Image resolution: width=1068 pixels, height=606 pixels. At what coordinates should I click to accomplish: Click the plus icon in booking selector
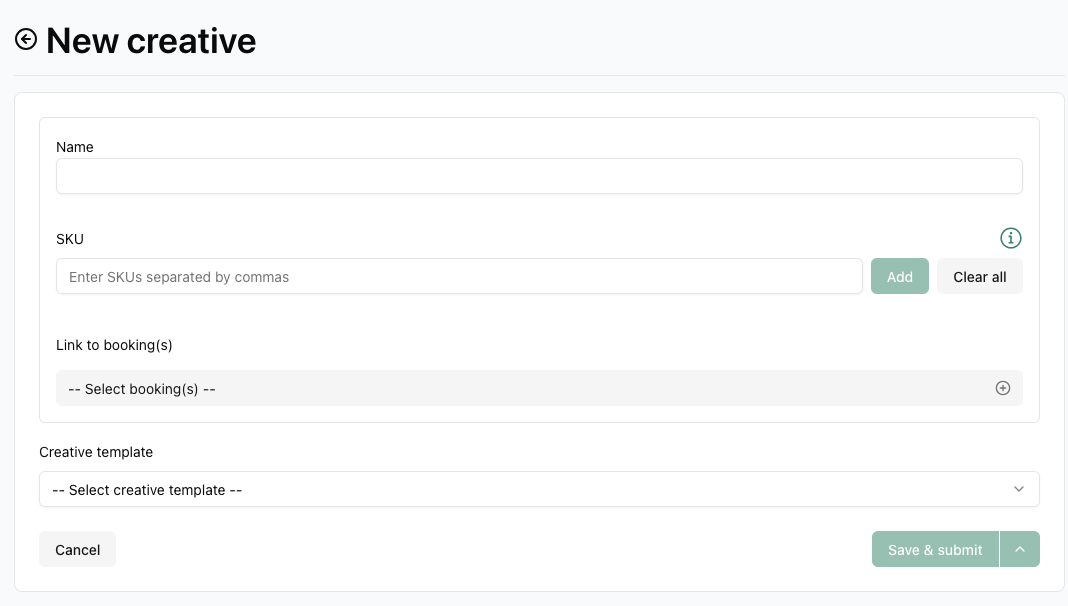(1003, 388)
